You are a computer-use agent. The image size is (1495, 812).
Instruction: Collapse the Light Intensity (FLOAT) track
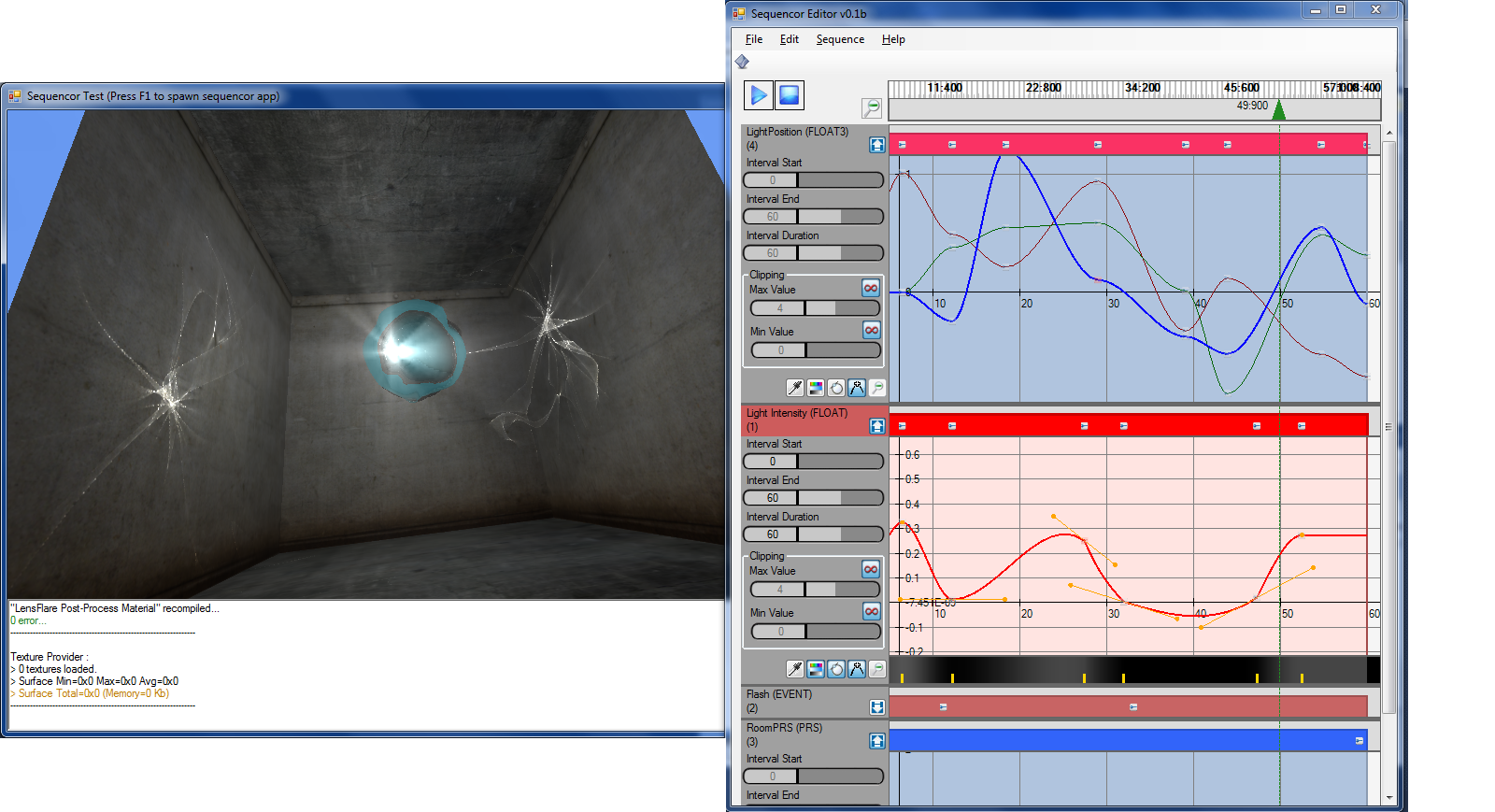(876, 426)
